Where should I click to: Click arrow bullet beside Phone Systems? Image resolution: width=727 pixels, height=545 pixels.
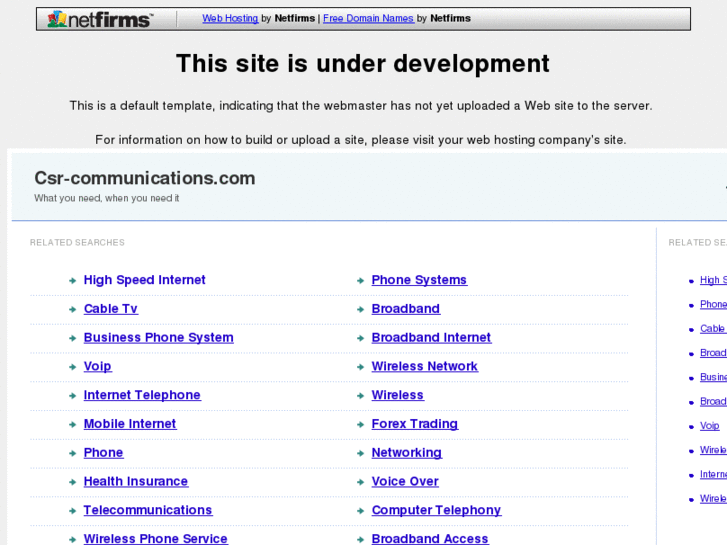[360, 281]
